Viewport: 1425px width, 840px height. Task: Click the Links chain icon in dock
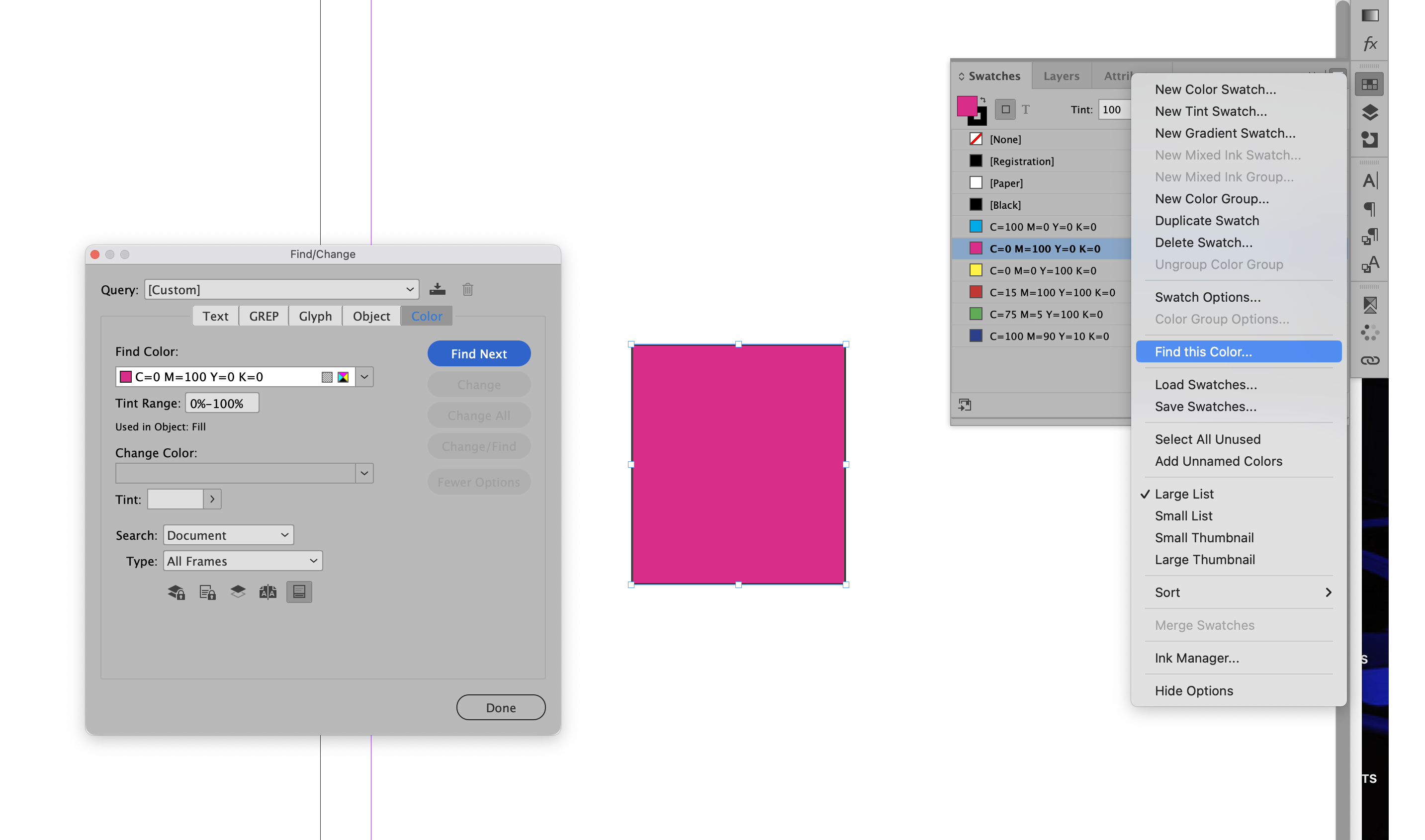click(x=1370, y=359)
